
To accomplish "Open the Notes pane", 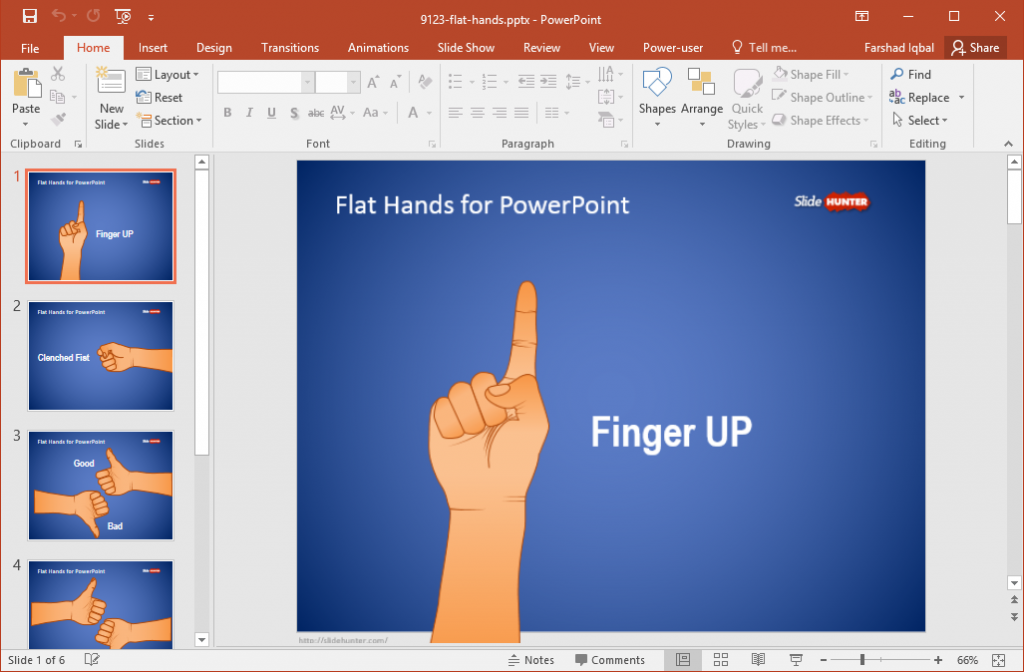I will click(x=532, y=659).
